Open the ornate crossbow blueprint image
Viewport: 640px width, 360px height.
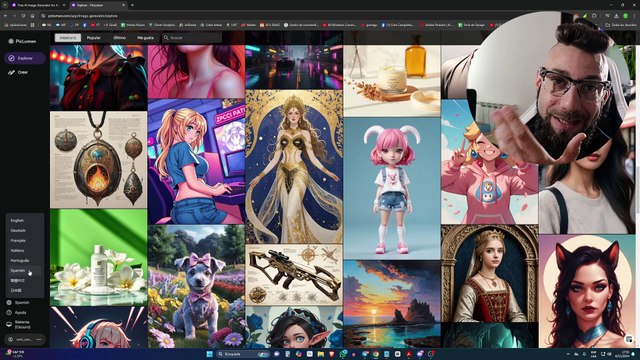[x=294, y=275]
